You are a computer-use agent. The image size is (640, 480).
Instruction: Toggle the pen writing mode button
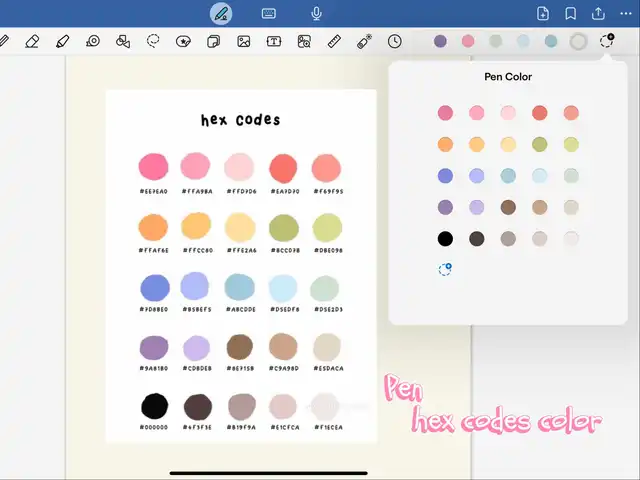[x=221, y=13]
